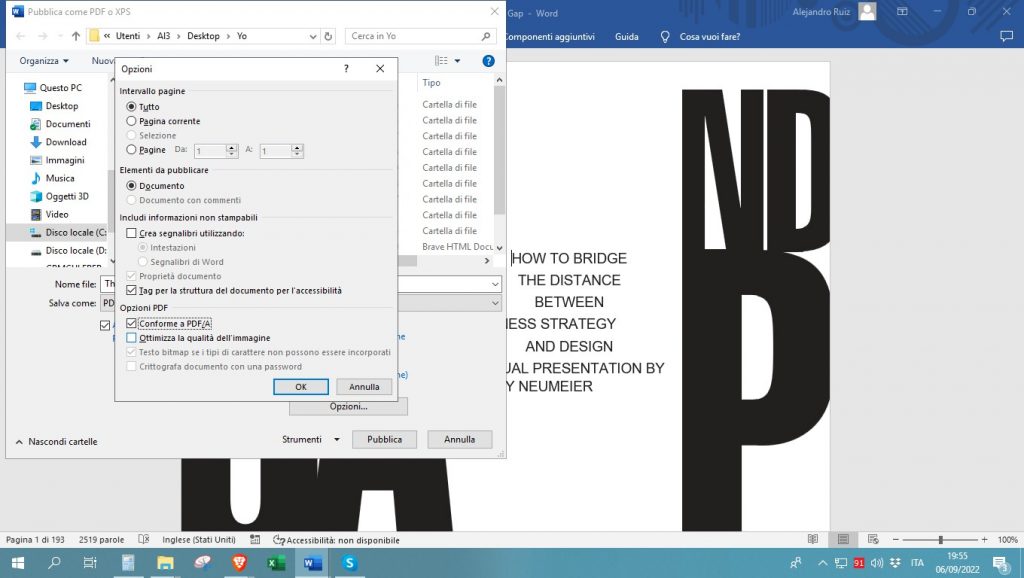Switch to Read Mode view in the status bar
Image resolution: width=1024 pixels, height=578 pixels.
point(812,540)
